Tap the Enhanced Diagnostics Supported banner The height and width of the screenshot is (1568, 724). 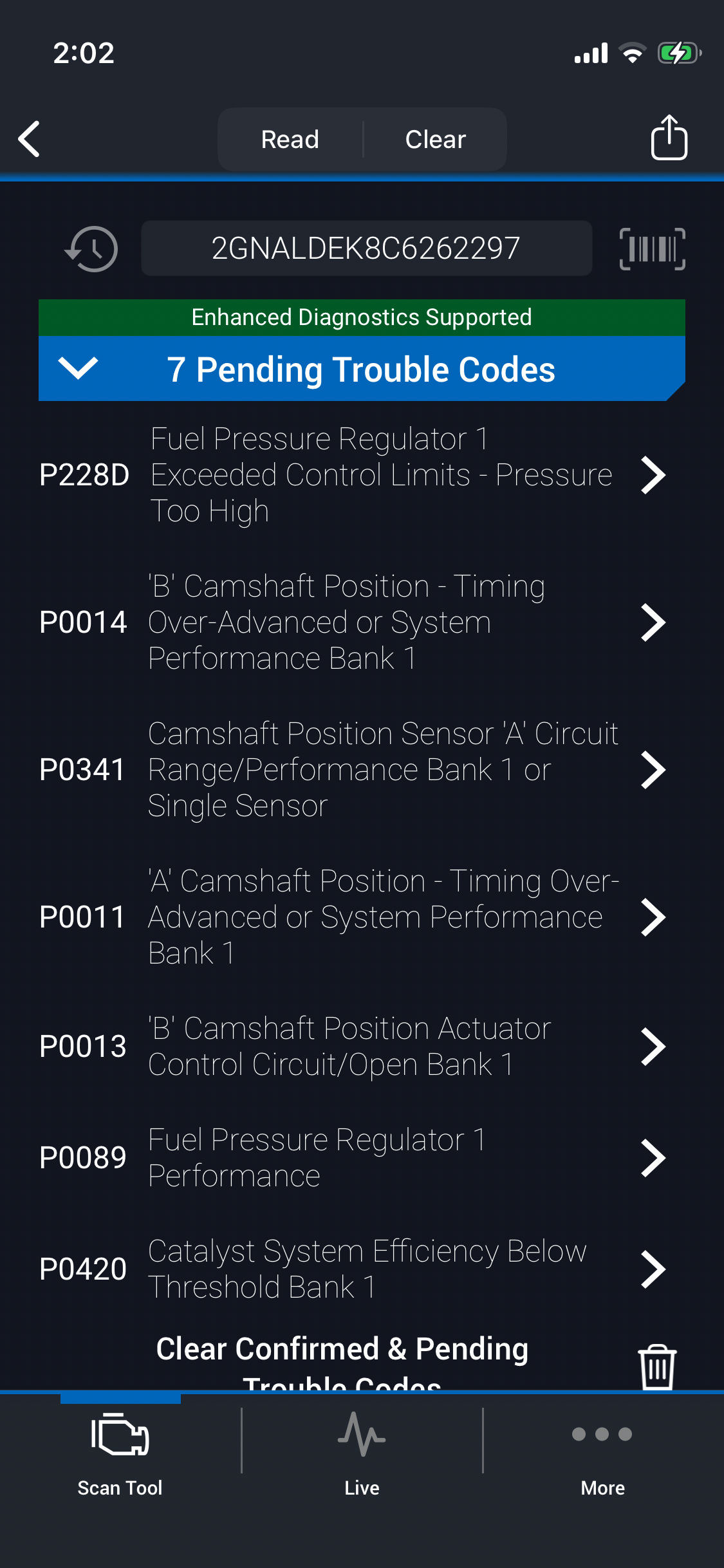tap(362, 317)
